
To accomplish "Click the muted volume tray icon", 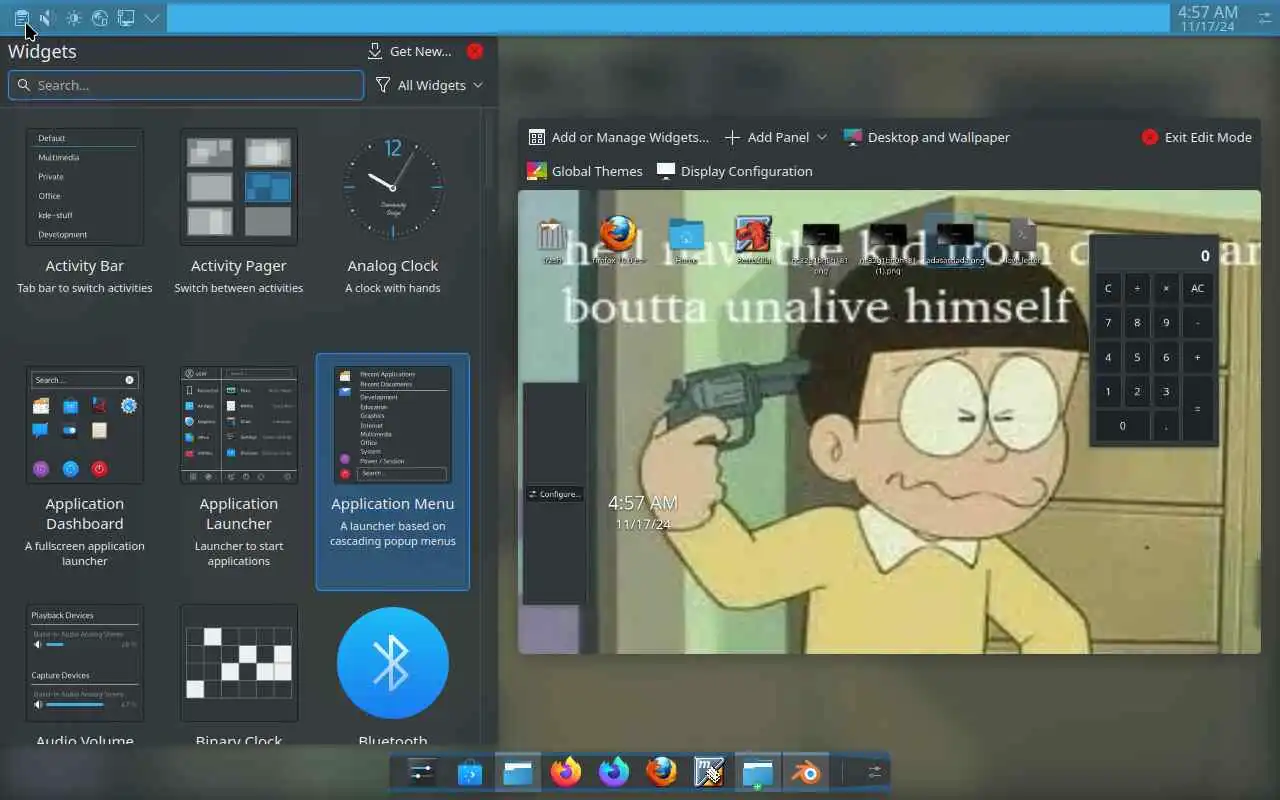I will 47,18.
